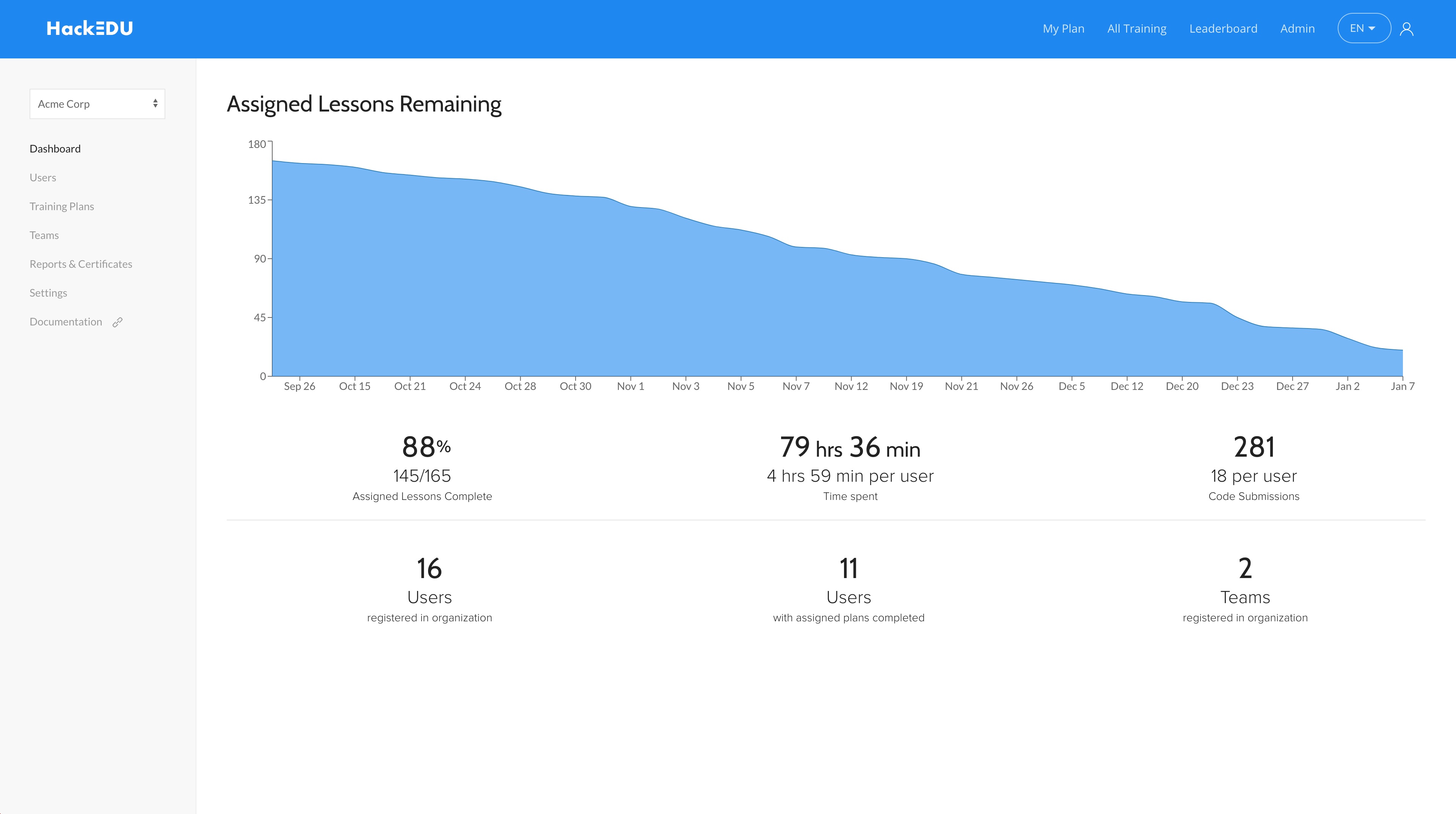Open Teams in the sidebar
Viewport: 1456px width, 814px height.
pos(44,235)
